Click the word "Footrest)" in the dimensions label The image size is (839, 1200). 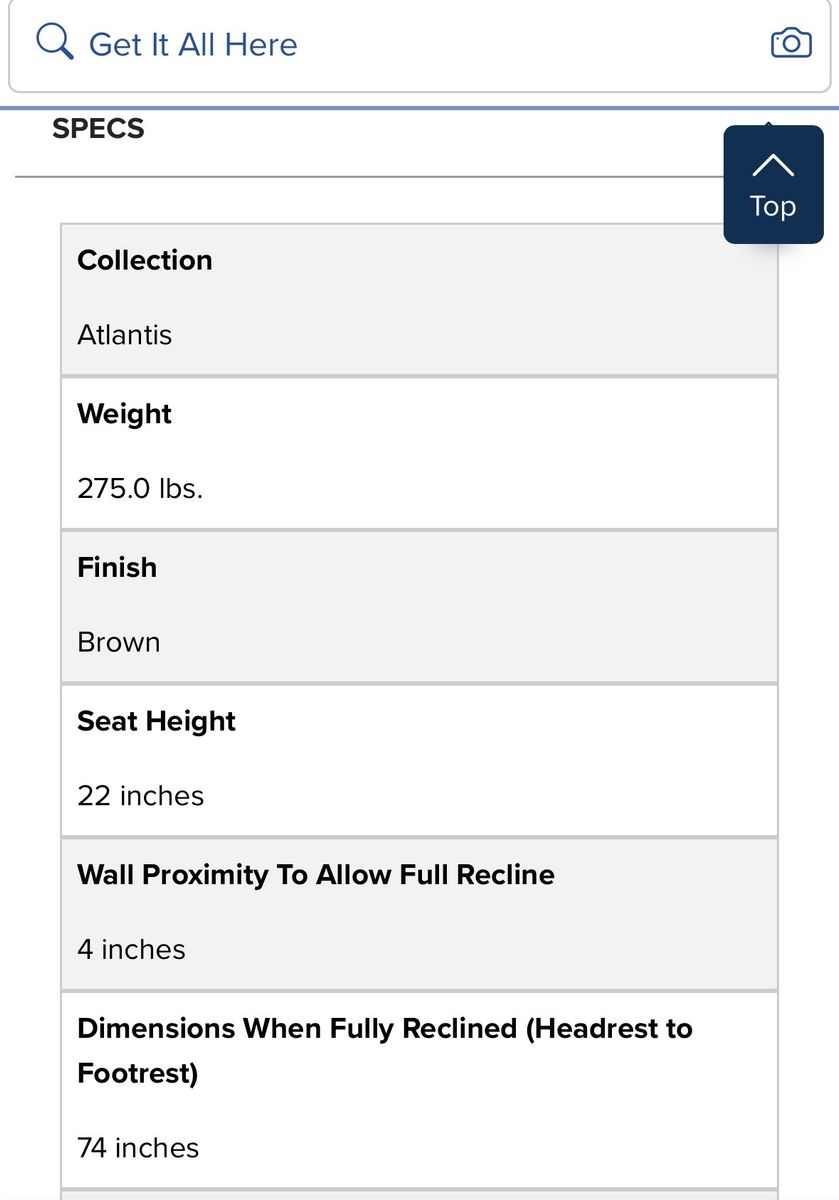(138, 1073)
